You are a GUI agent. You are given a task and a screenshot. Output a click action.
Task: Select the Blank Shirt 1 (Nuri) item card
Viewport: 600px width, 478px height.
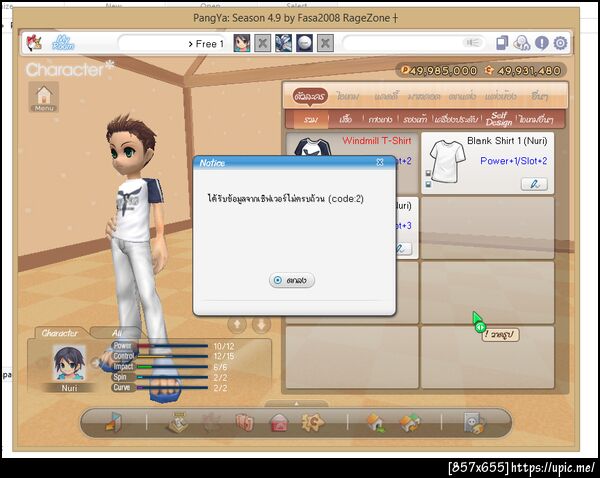488,163
